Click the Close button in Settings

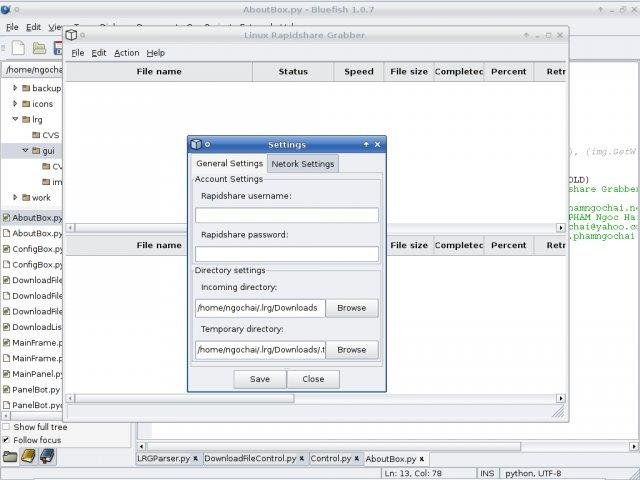coord(313,379)
